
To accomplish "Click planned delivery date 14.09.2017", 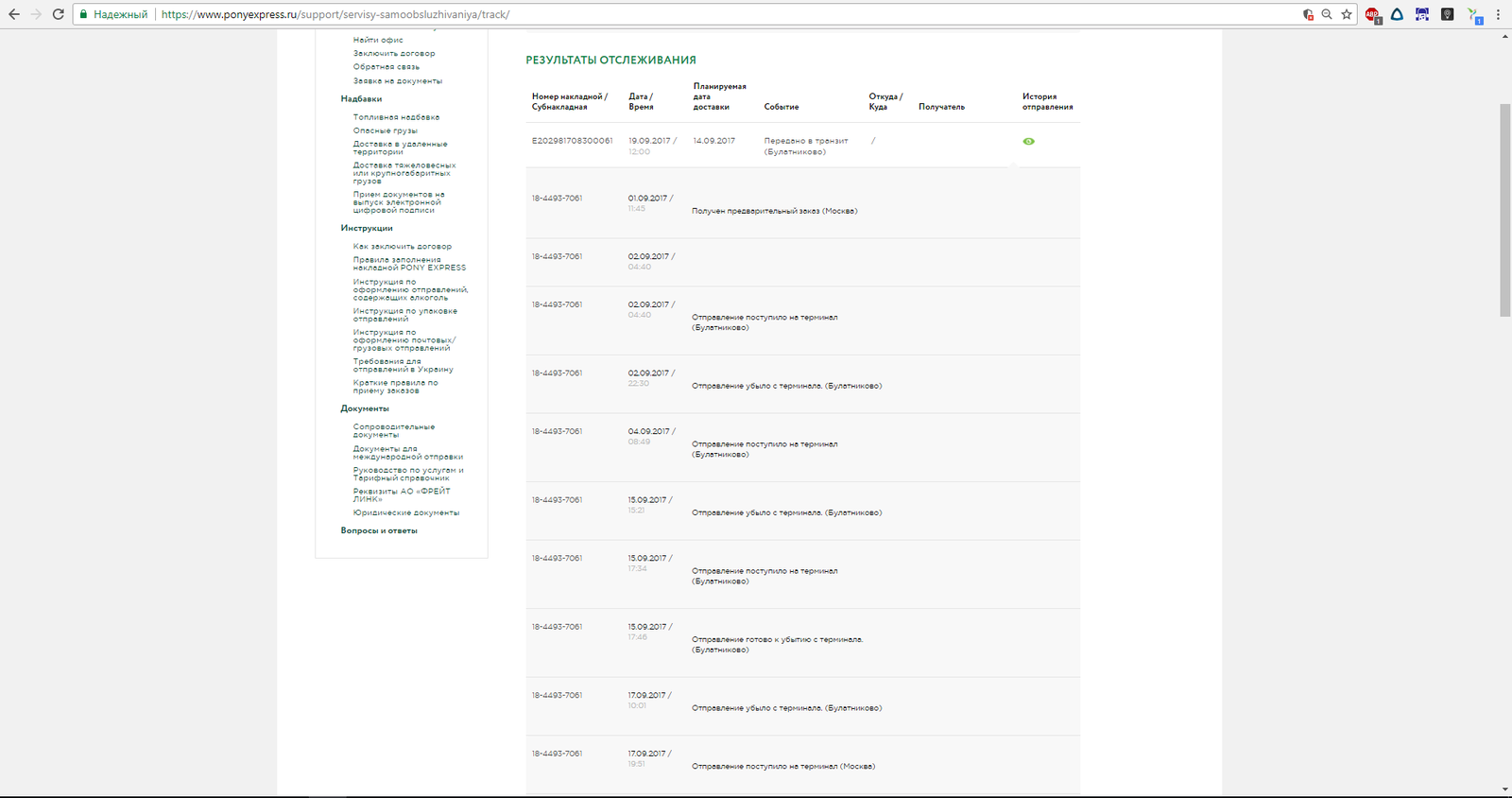I will click(713, 140).
